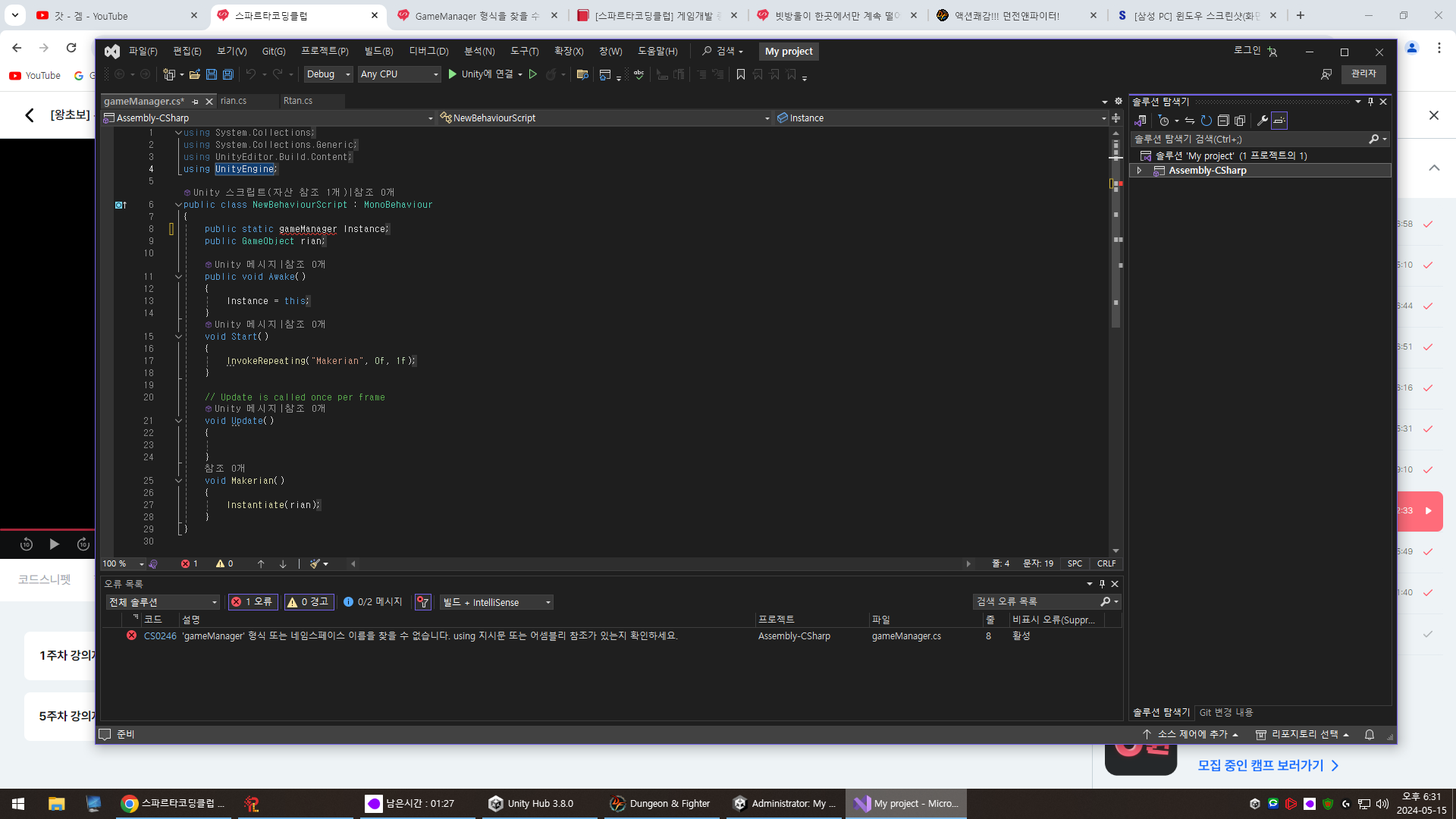The width and height of the screenshot is (1456, 819).
Task: Toggle the error list filter funnel button
Action: [x=423, y=602]
